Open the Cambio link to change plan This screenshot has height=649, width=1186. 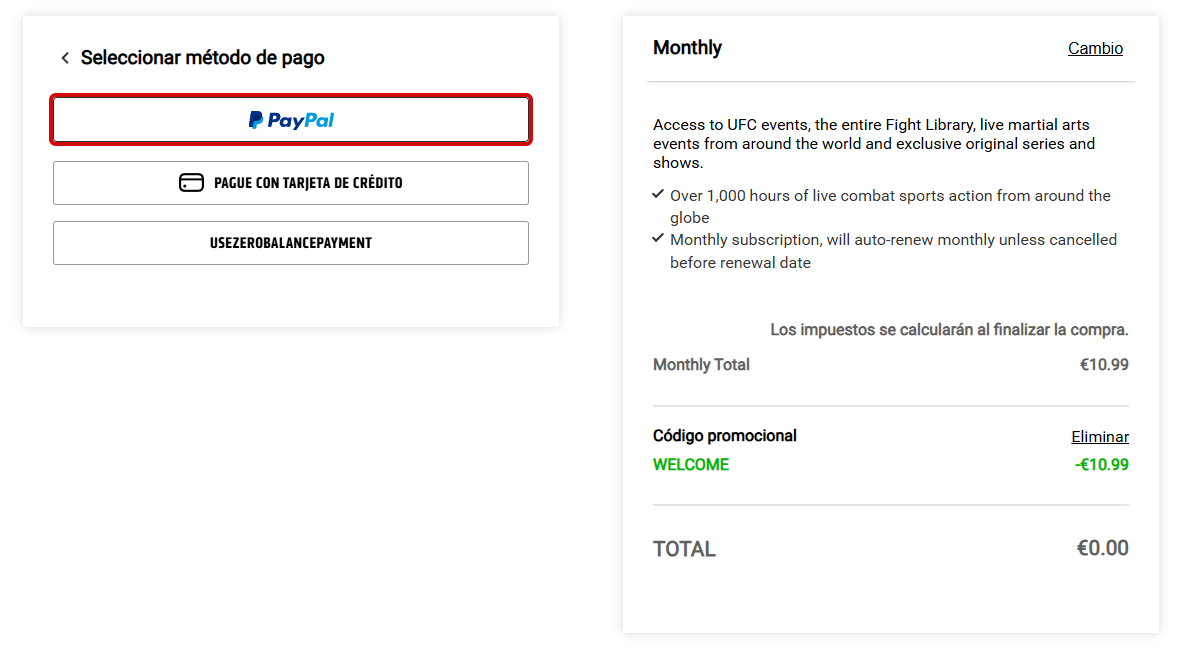1095,48
